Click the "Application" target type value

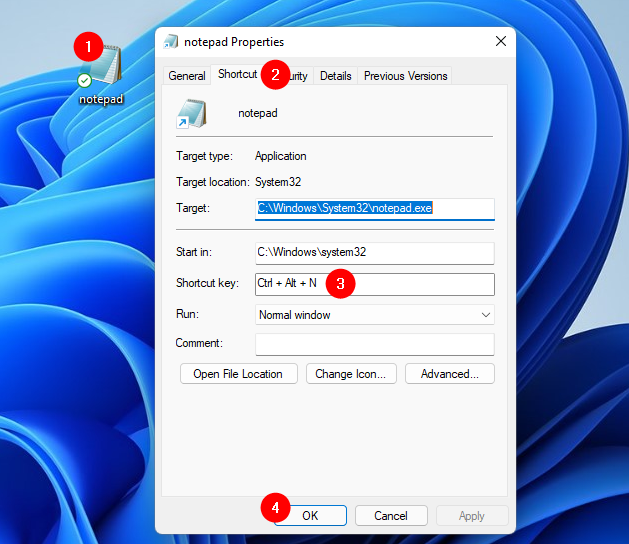[x=280, y=156]
